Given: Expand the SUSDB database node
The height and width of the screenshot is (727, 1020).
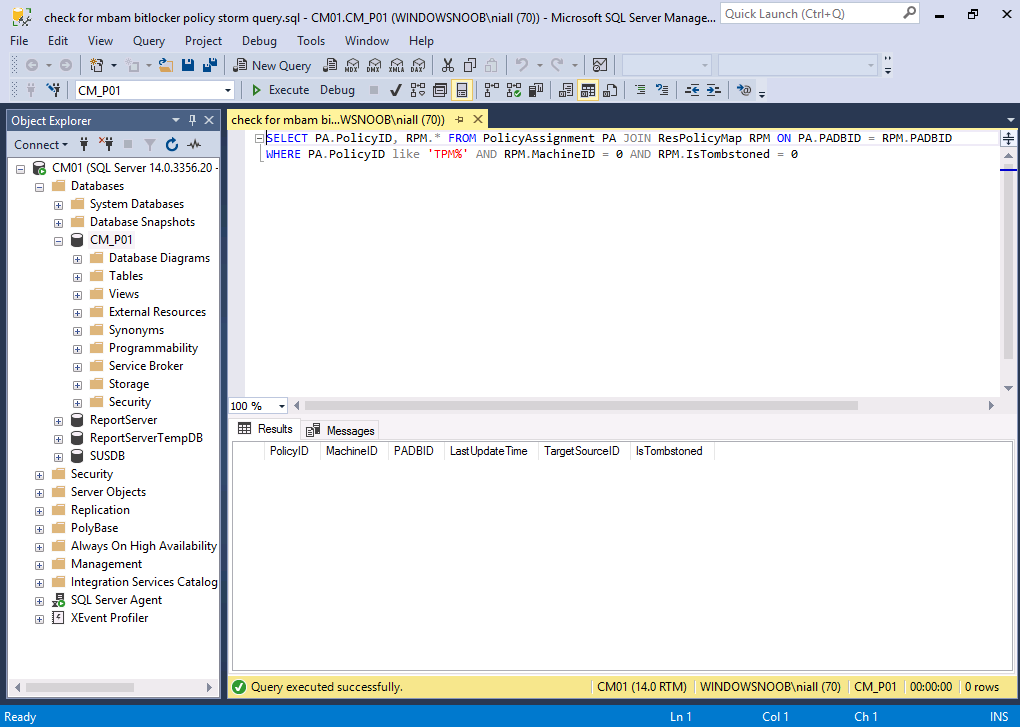Looking at the screenshot, I should pyautogui.click(x=59, y=457).
